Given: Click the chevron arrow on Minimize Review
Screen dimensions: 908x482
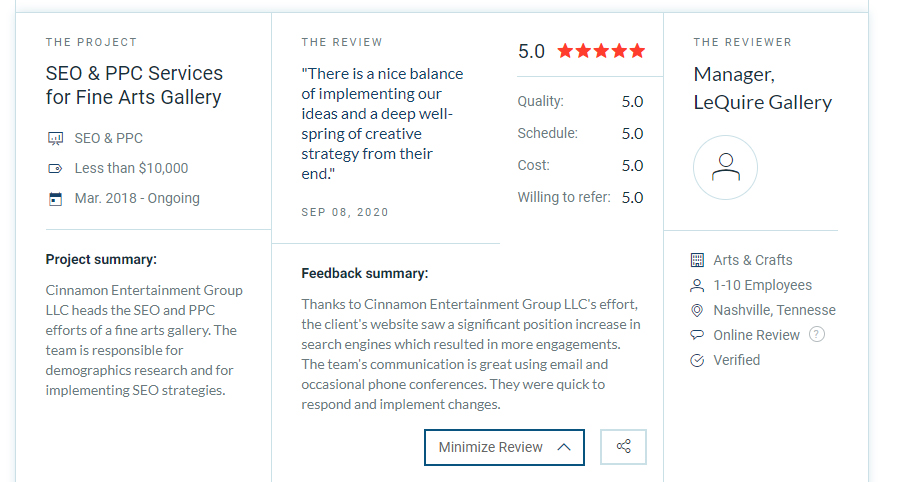Looking at the screenshot, I should [564, 447].
